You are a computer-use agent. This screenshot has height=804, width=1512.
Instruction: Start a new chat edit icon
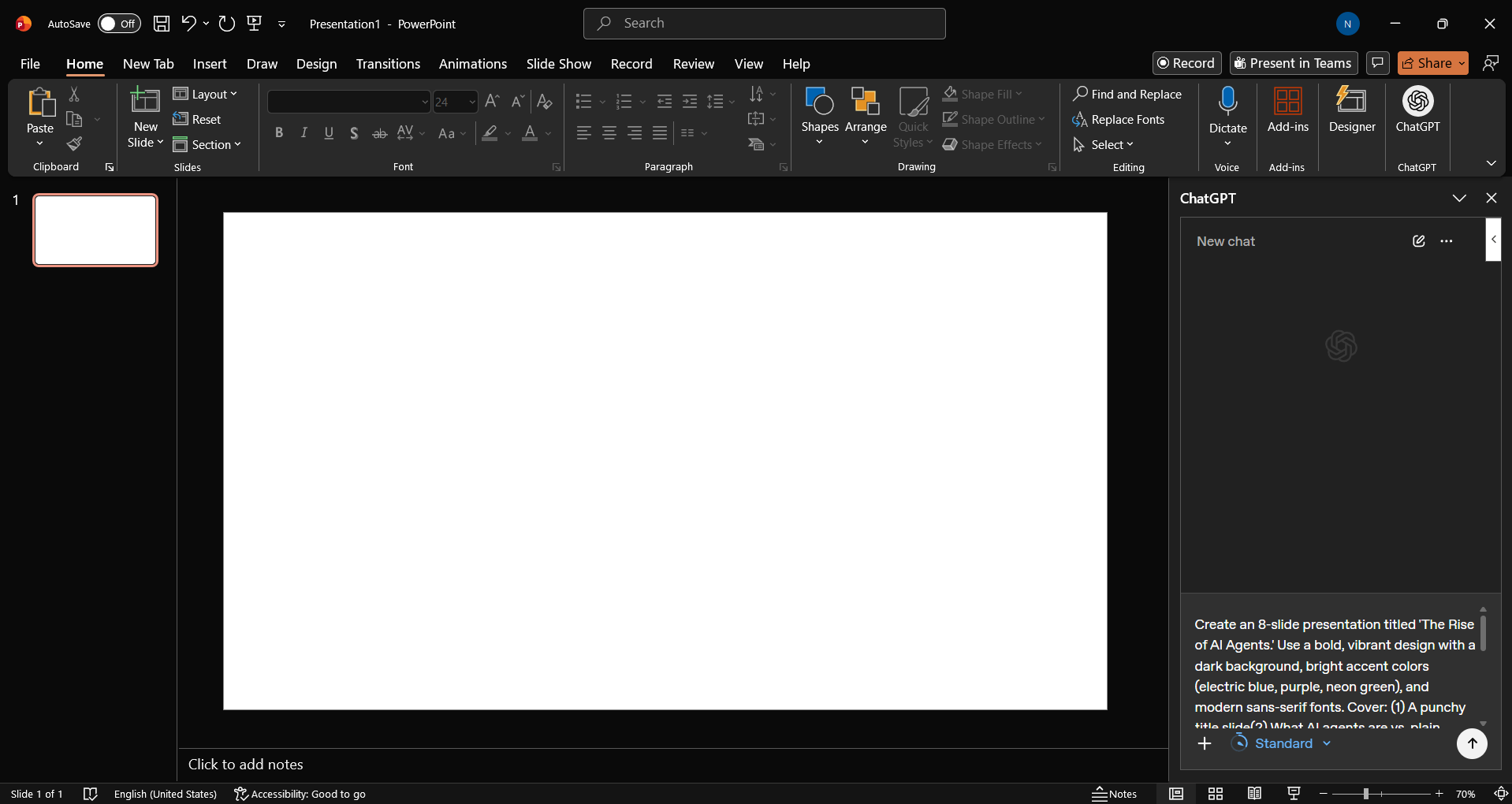(1419, 241)
